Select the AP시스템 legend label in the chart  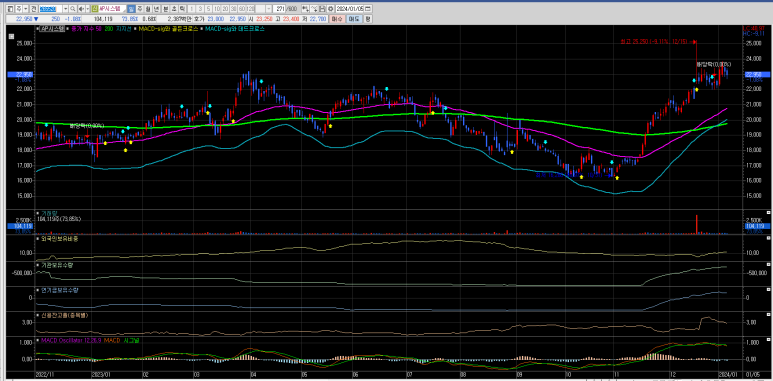click(51, 29)
